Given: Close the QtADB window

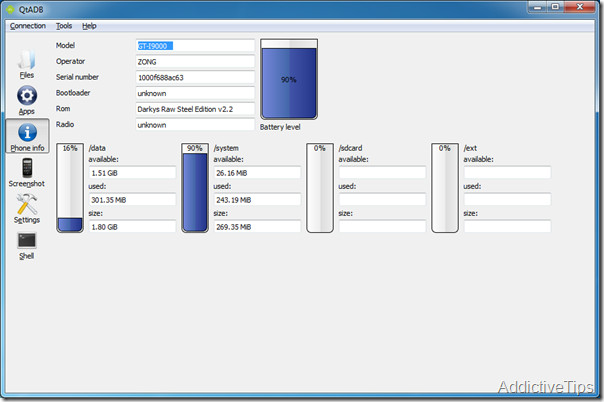Looking at the screenshot, I should point(580,7).
